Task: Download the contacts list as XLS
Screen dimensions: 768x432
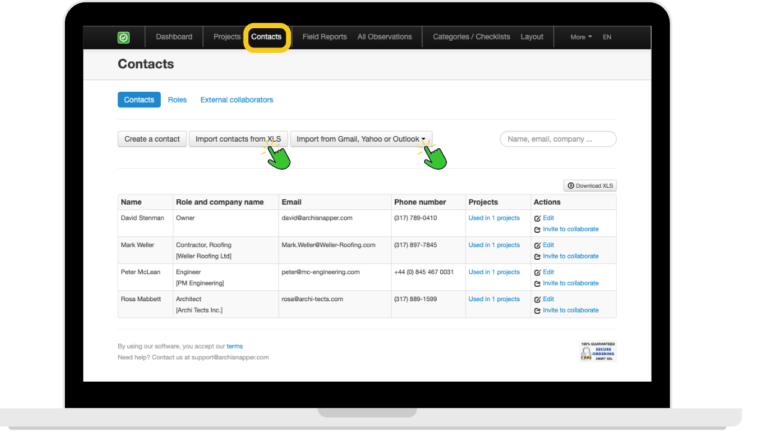Action: coord(590,186)
